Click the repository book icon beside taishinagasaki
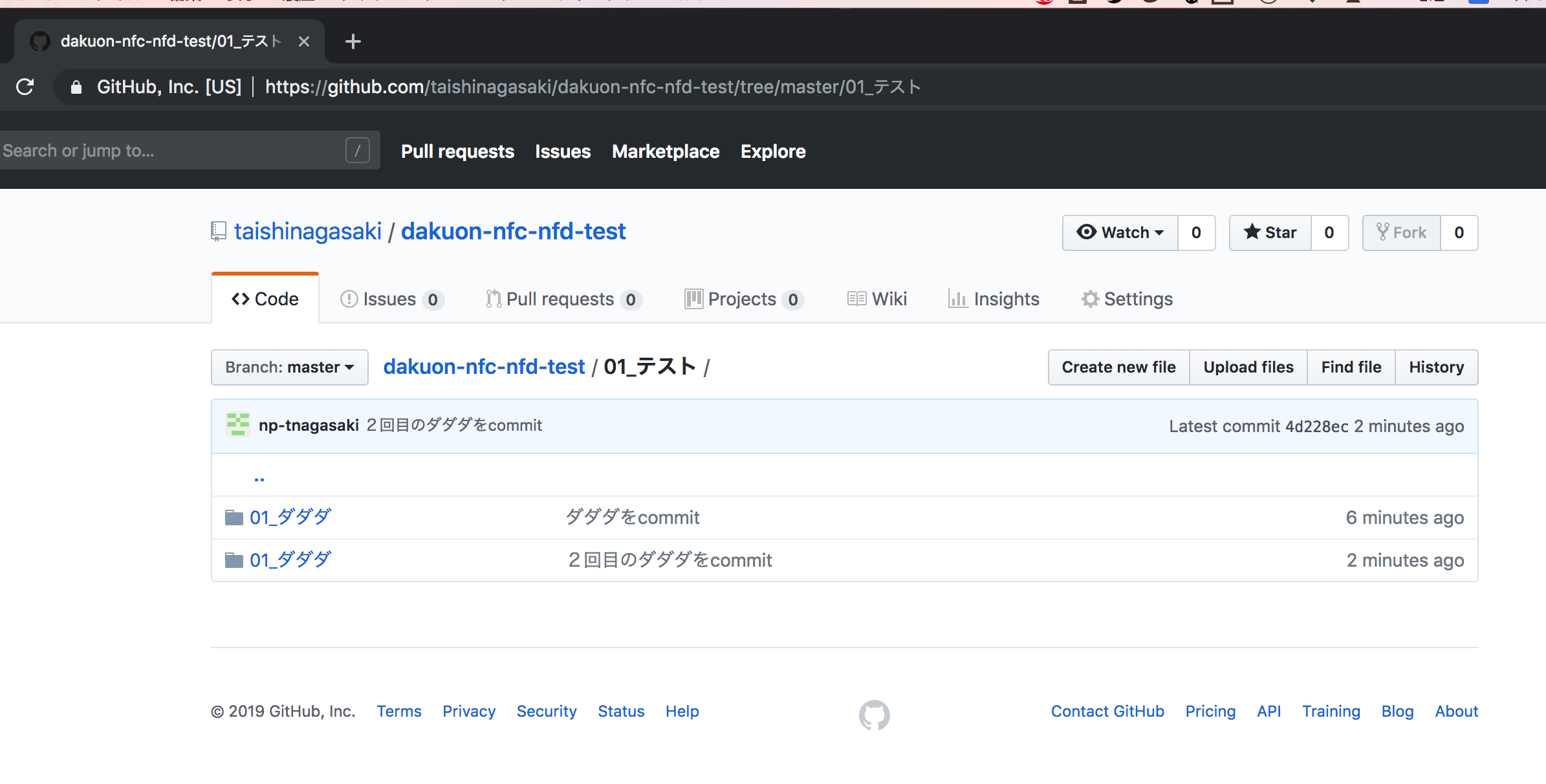Screen dimensions: 1546x784 [217, 231]
